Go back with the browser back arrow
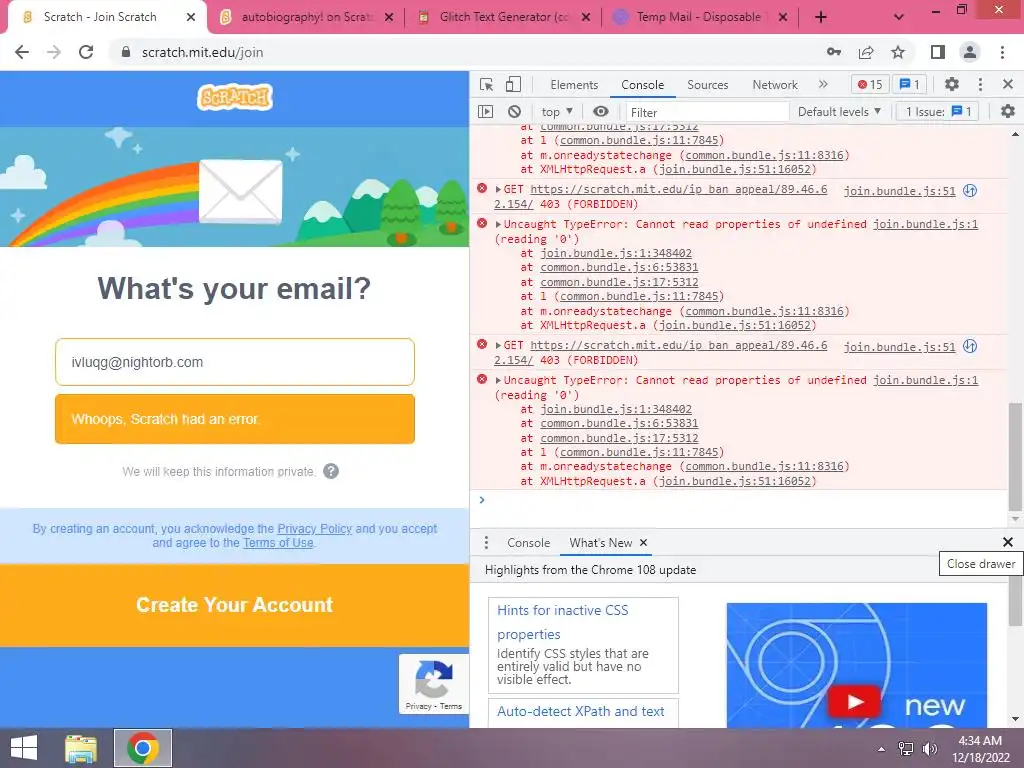 [x=22, y=52]
